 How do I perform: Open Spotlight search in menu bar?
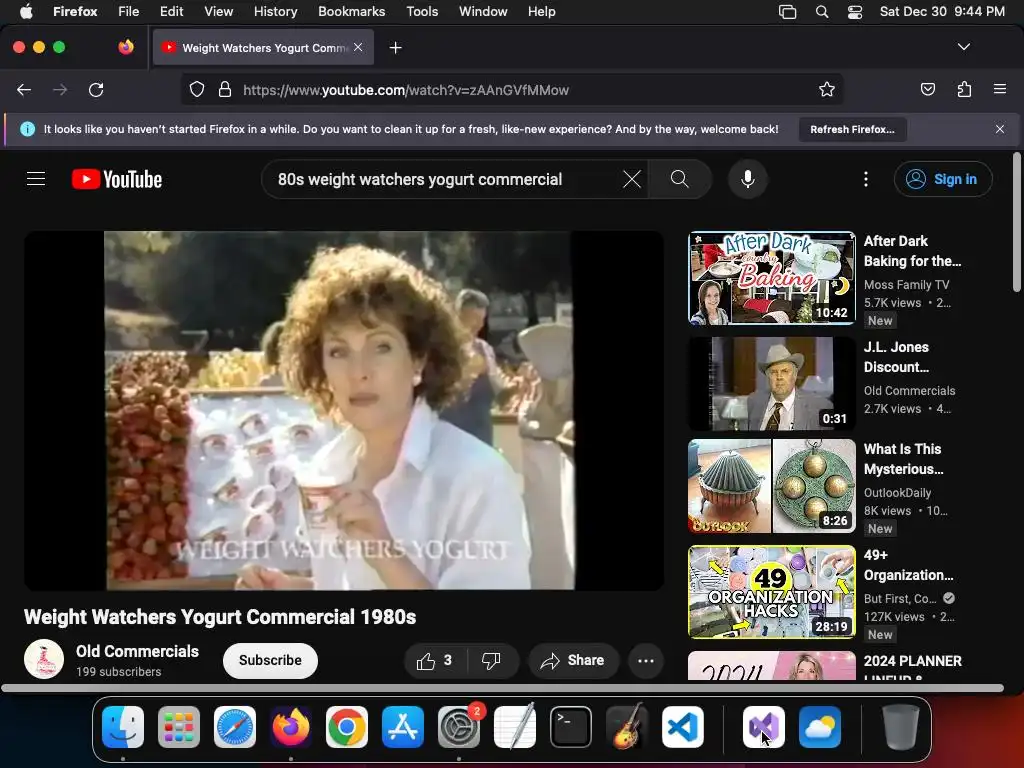822,12
